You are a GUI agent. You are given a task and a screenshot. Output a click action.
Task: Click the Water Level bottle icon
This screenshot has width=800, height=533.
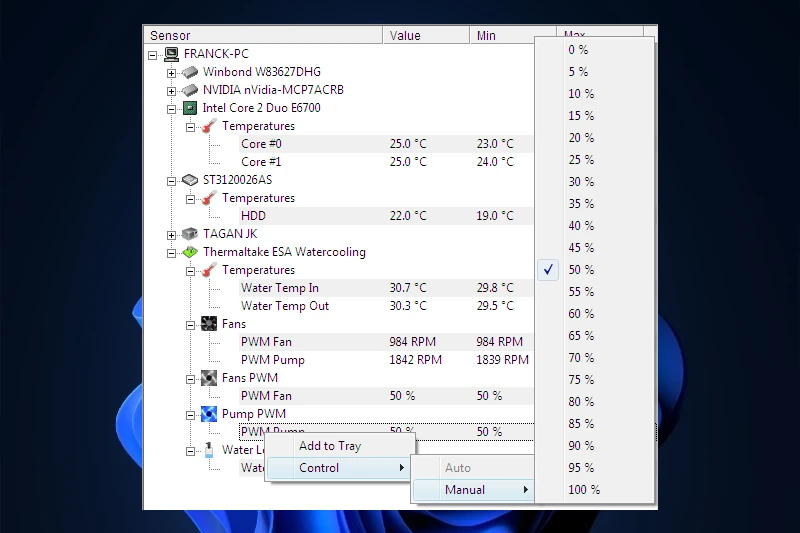pos(209,450)
